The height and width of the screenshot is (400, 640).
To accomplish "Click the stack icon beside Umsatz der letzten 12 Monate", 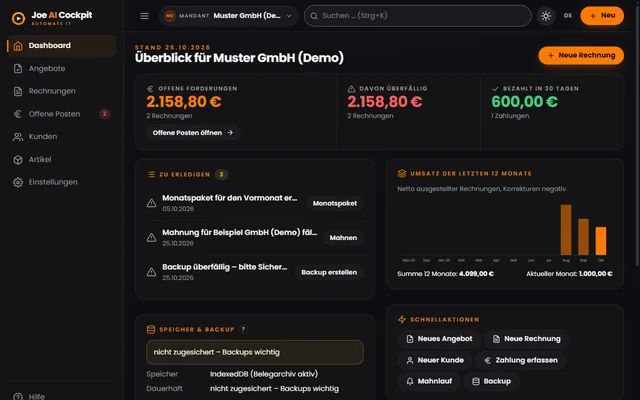I will click(402, 173).
